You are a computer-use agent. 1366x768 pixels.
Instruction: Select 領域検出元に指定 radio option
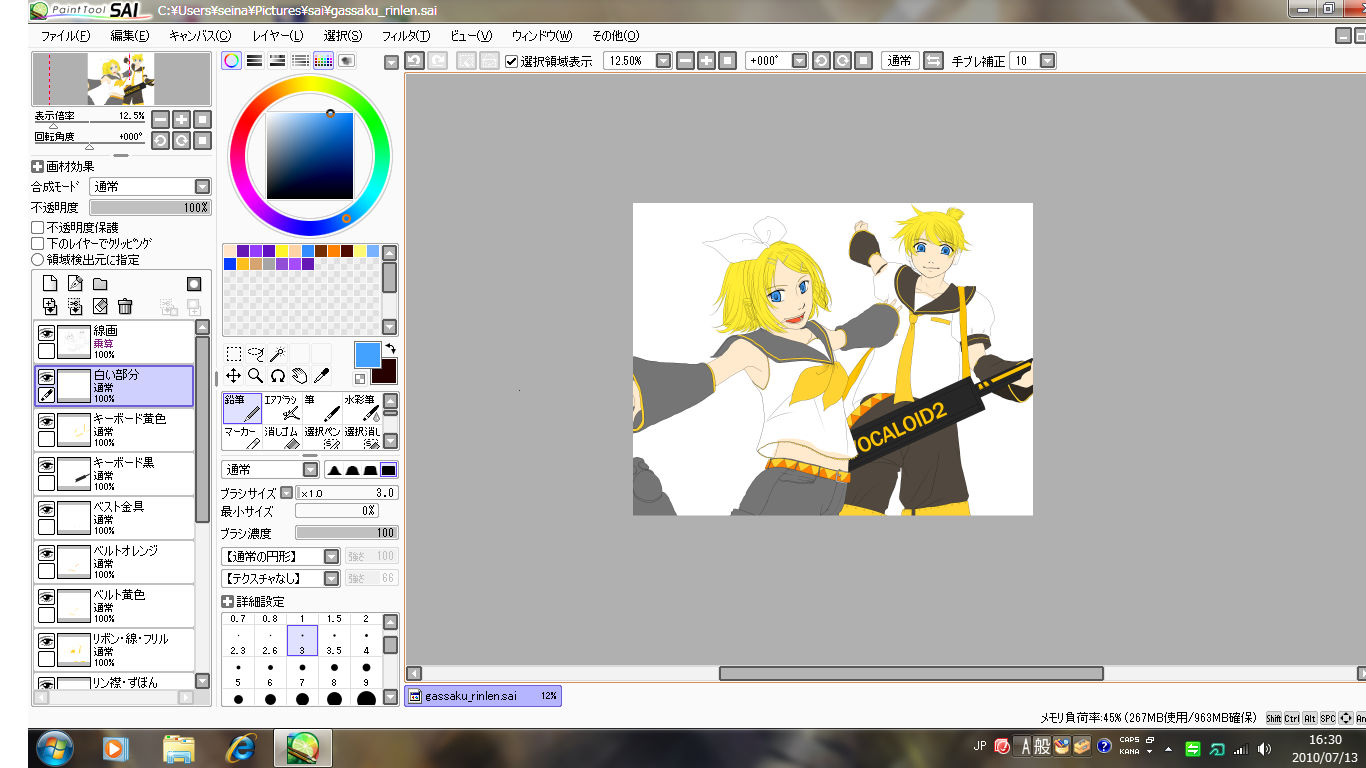pos(38,260)
